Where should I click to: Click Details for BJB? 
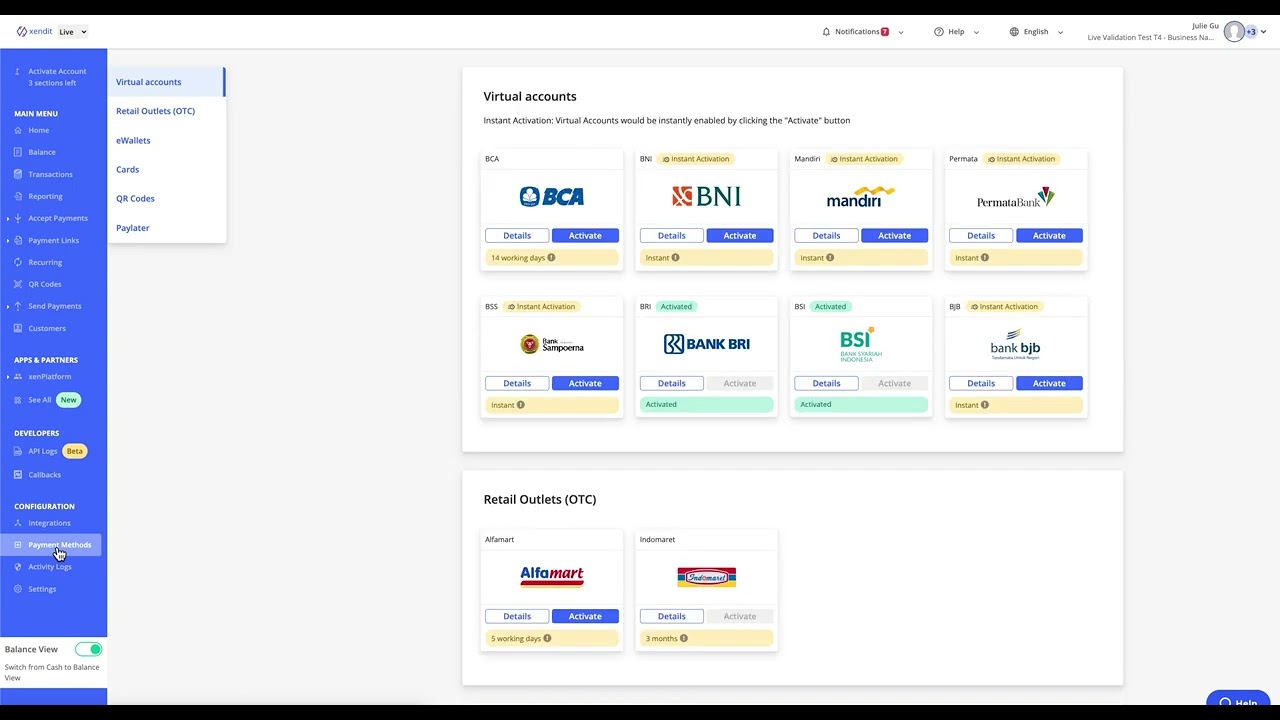coord(981,383)
